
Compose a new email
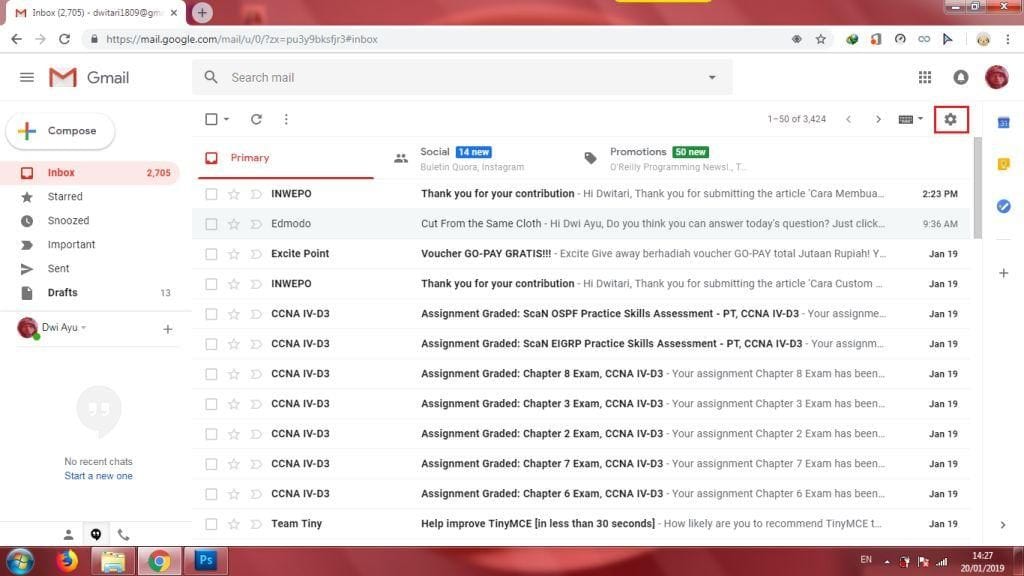60,131
